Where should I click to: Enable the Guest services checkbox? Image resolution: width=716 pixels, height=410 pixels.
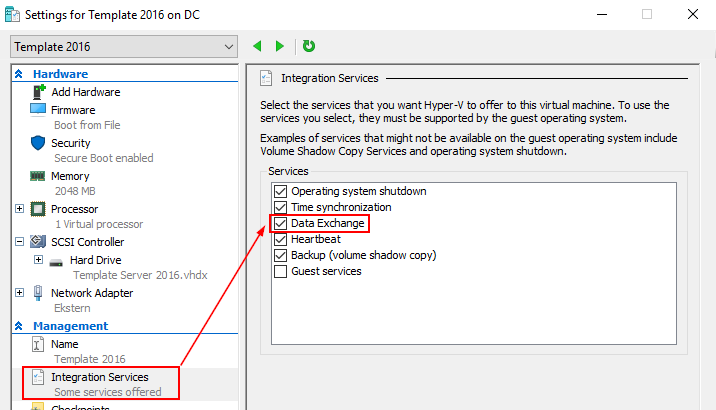[280, 271]
